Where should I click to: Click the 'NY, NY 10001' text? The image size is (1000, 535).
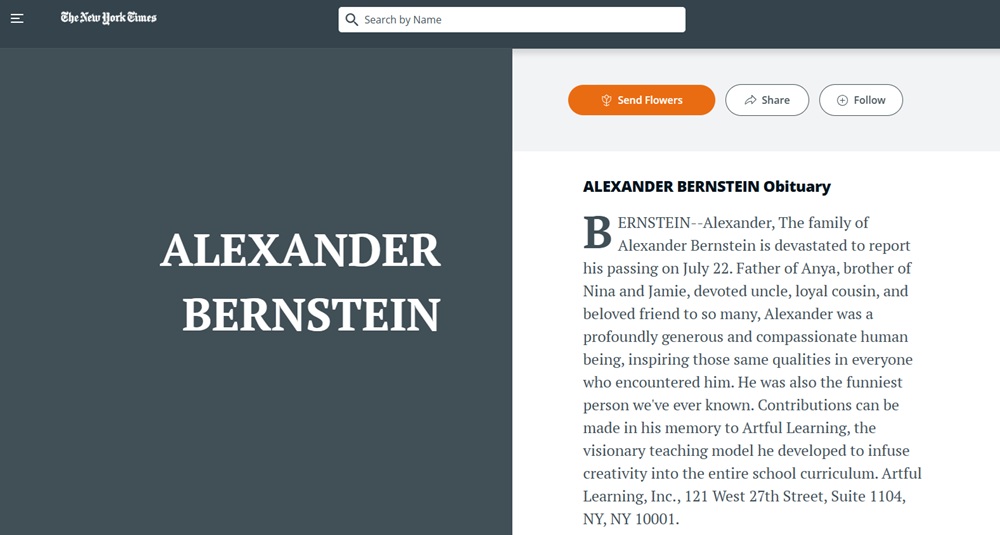point(631,519)
